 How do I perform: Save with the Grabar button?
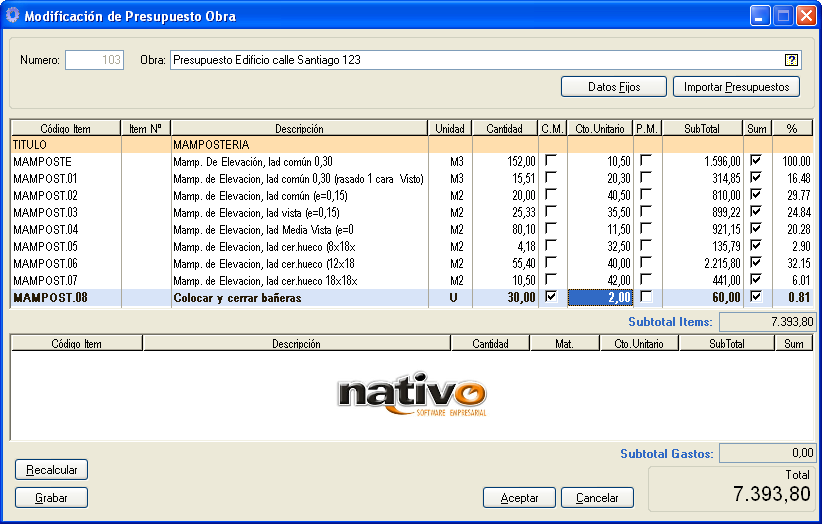[x=51, y=497]
